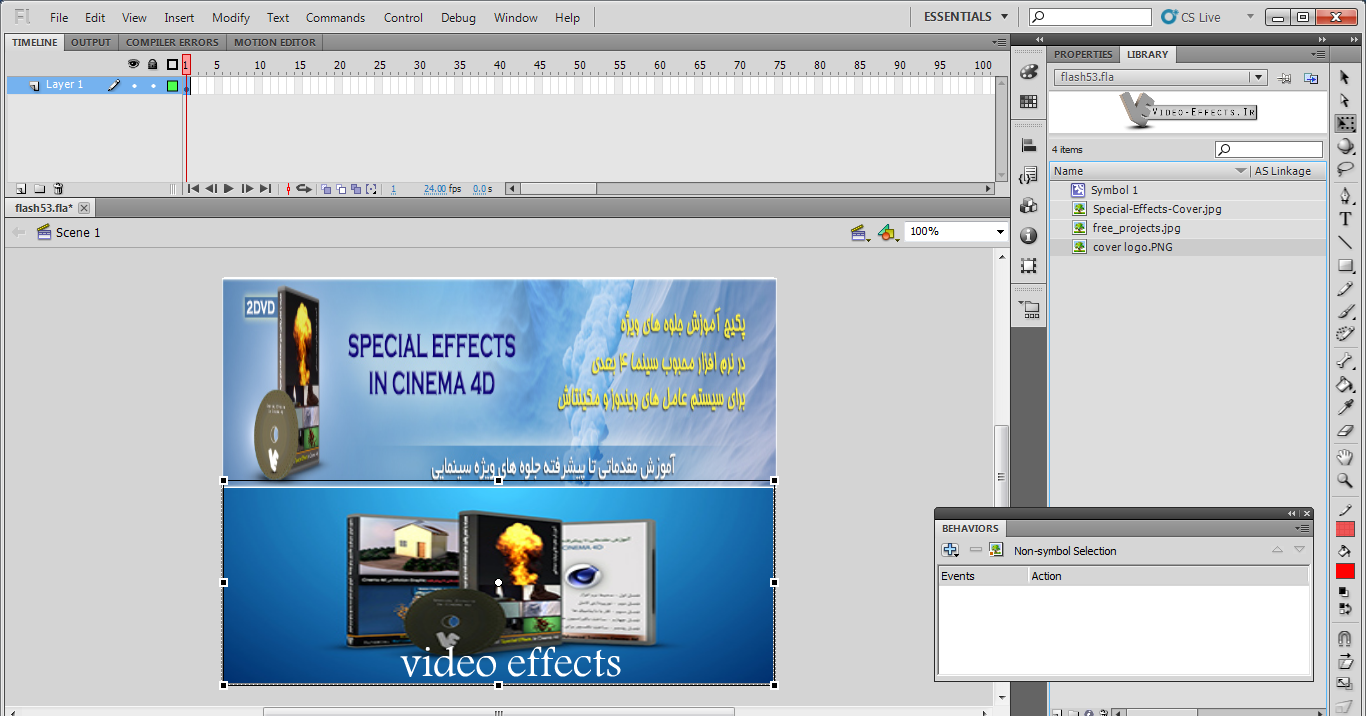Pick the Lasso tool

click(x=1345, y=170)
